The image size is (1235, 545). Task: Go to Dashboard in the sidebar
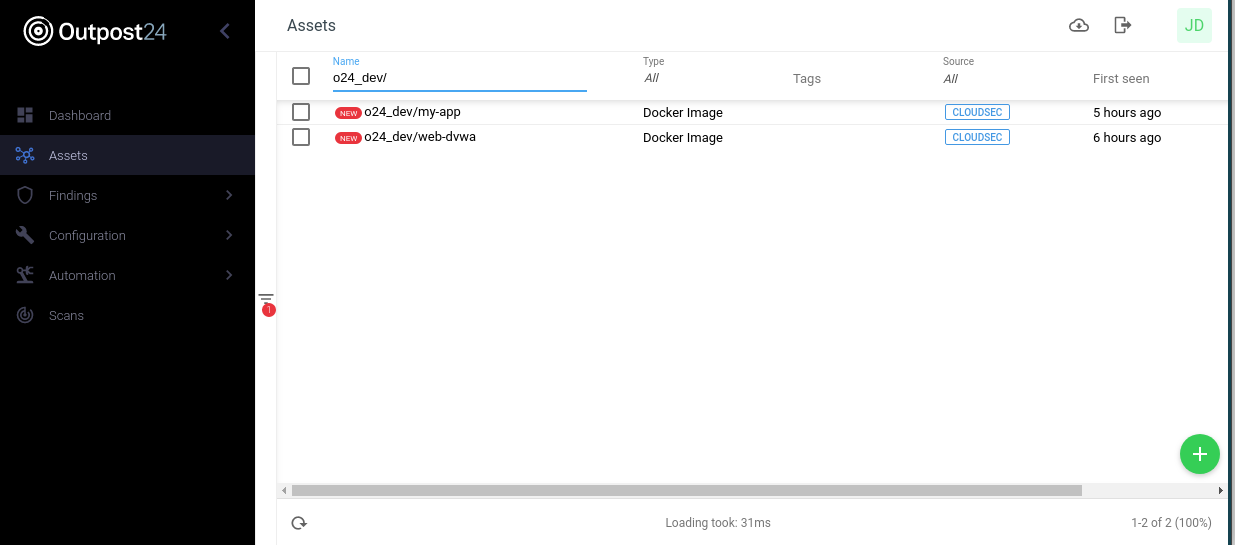[80, 115]
